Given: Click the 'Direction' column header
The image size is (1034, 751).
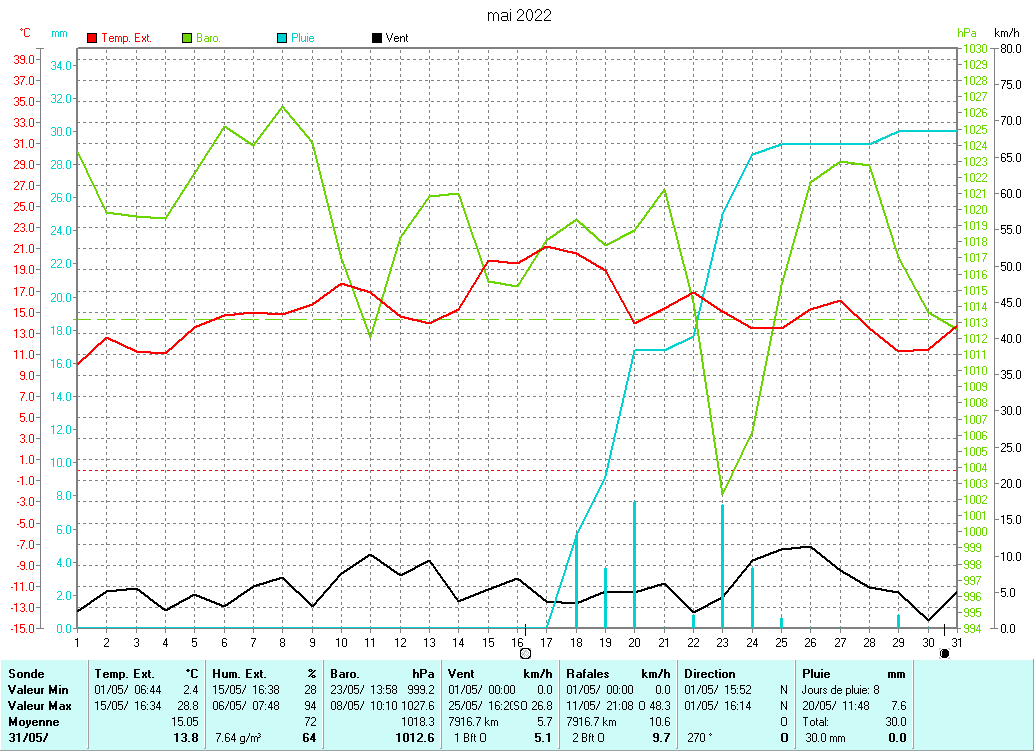Looking at the screenshot, I should pyautogui.click(x=710, y=674).
